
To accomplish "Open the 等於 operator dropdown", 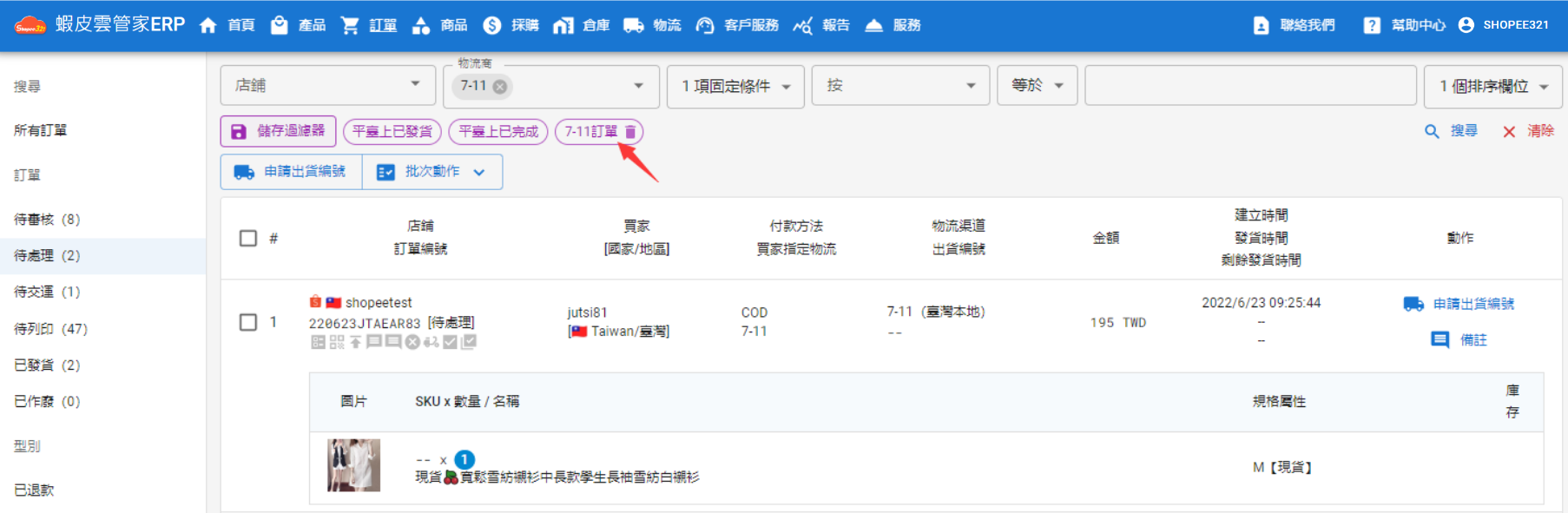I will [x=1038, y=85].
